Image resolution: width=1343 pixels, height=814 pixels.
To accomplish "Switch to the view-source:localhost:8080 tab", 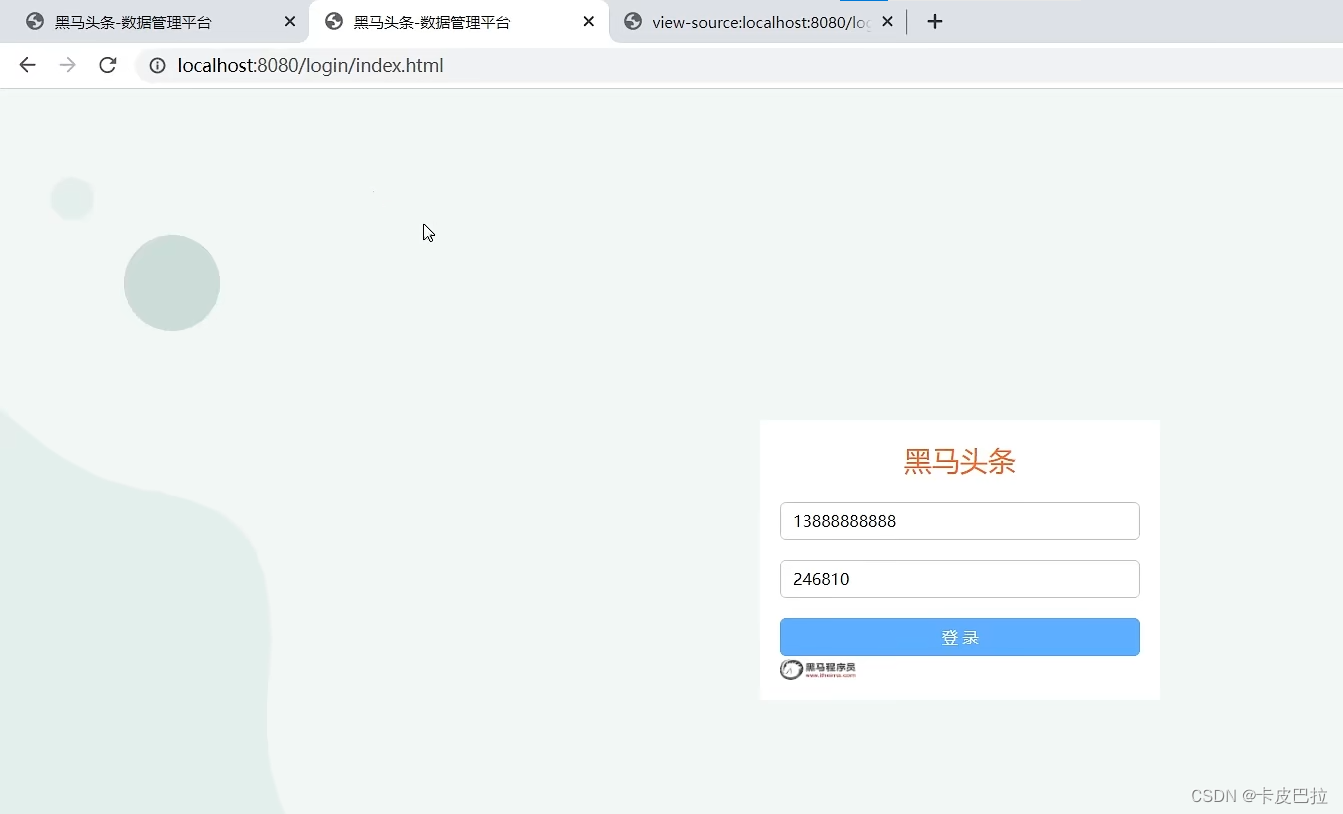I will (758, 22).
